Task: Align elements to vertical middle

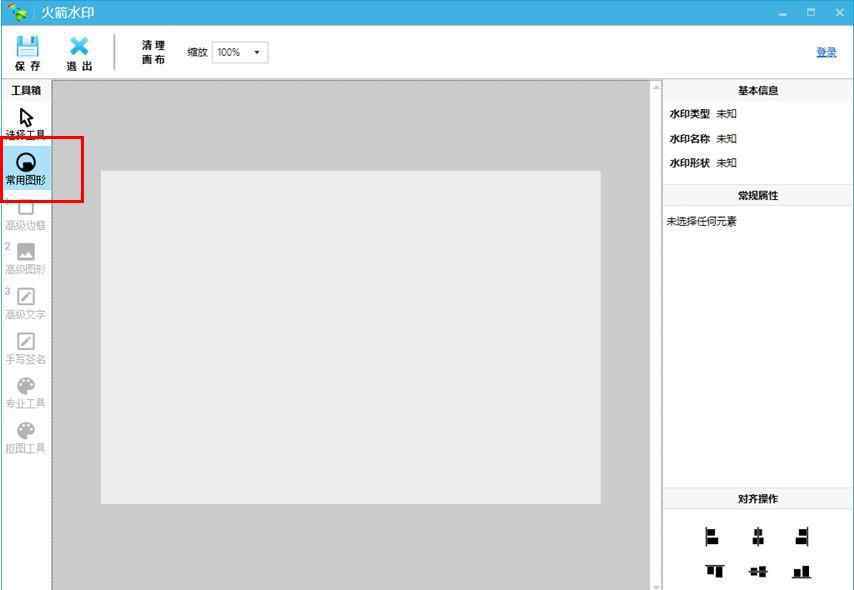Action: click(x=758, y=571)
